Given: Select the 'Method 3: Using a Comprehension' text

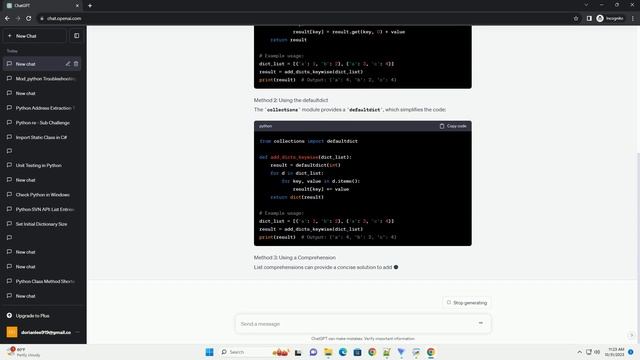Looking at the screenshot, I should (295, 258).
